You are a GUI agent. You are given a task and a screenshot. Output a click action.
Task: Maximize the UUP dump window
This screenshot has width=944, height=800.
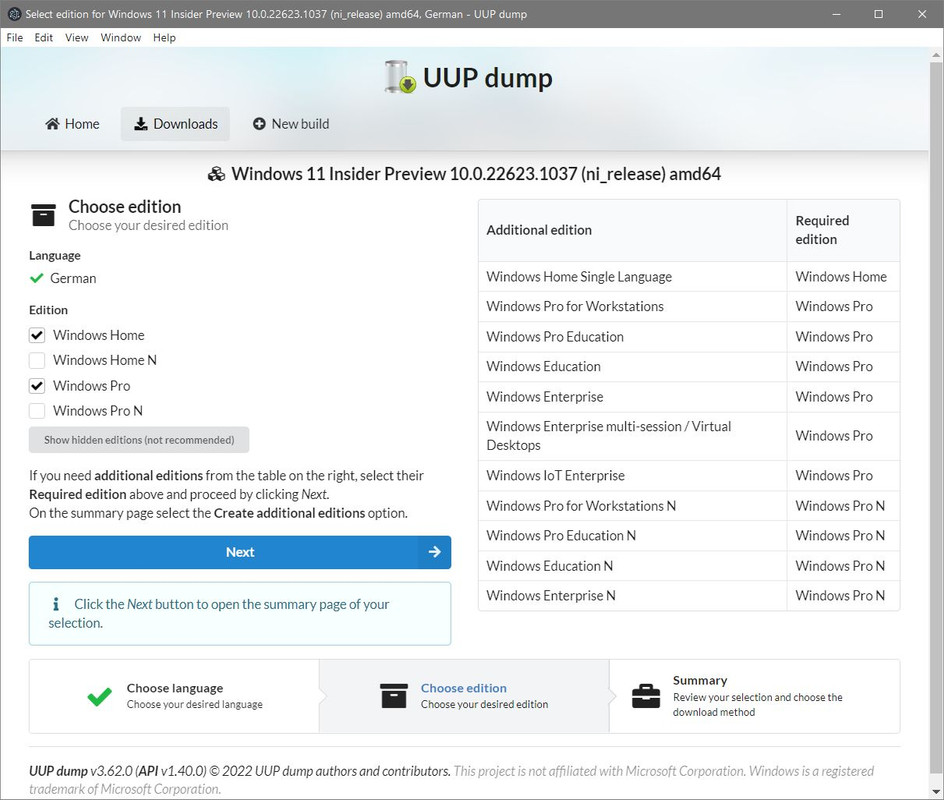pyautogui.click(x=878, y=14)
